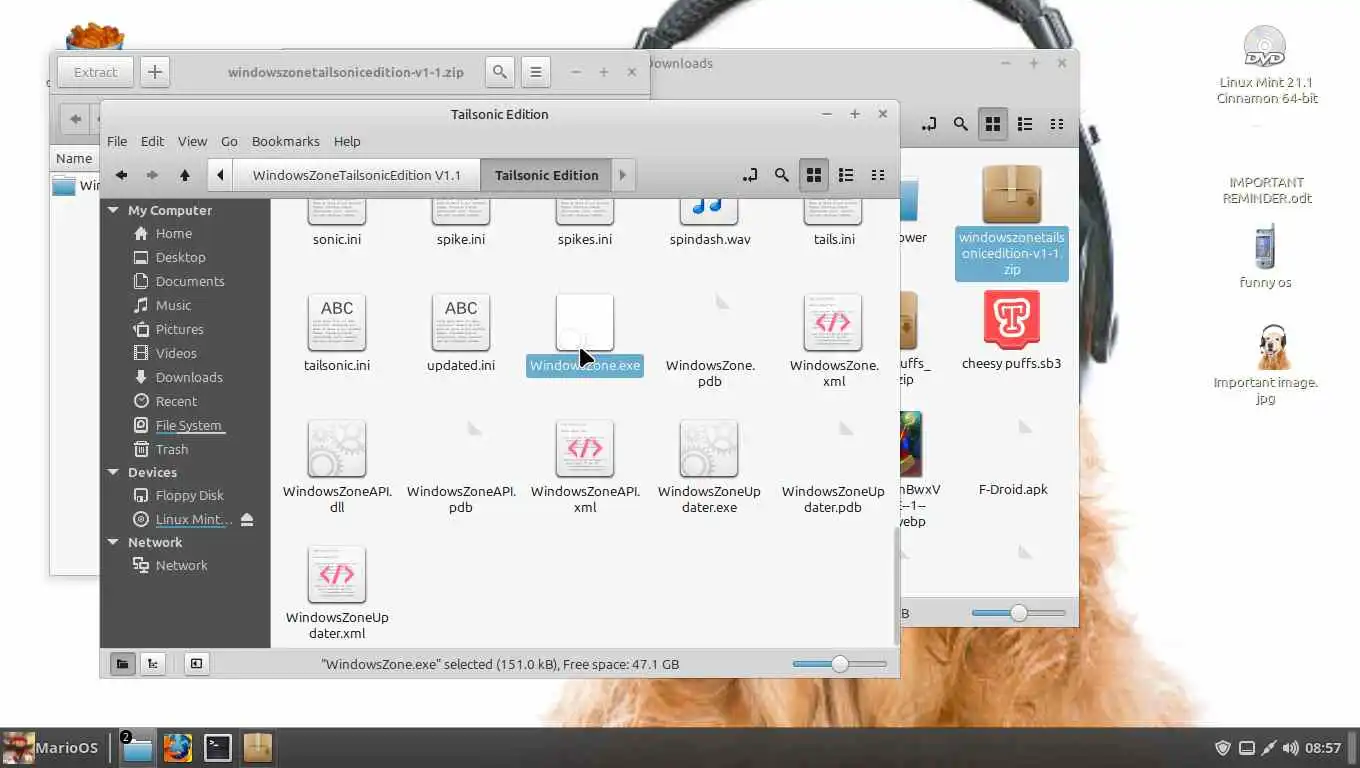Switch Tailsonic Edition to list view
Screen dimensions: 1360x768
pyautogui.click(x=846, y=175)
